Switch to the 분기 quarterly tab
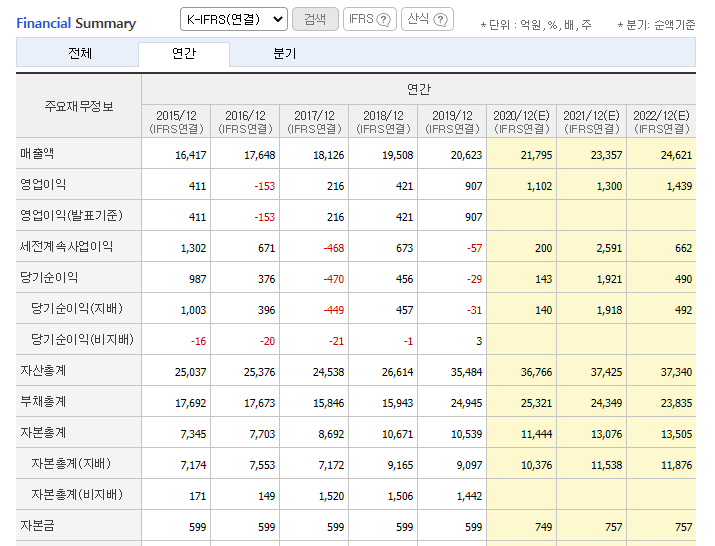The width and height of the screenshot is (715, 546). [x=285, y=53]
